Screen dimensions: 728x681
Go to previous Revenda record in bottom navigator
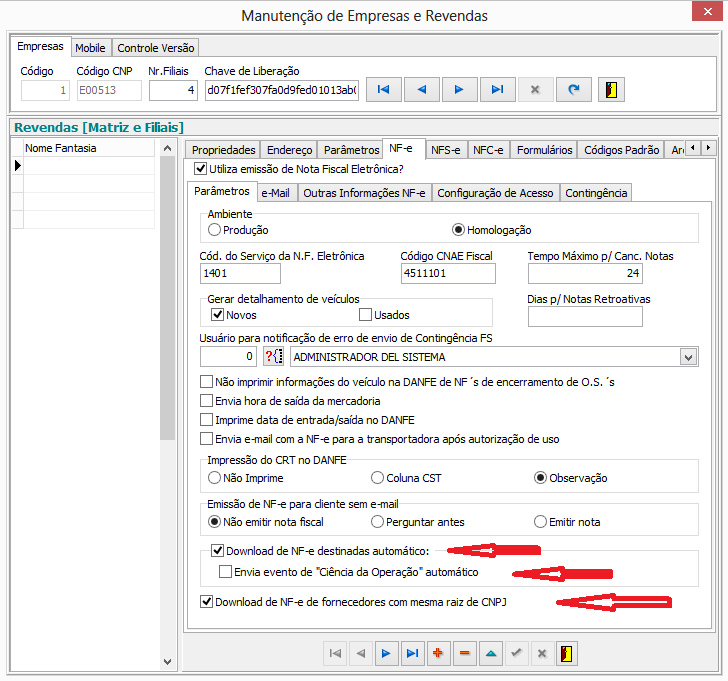point(361,654)
